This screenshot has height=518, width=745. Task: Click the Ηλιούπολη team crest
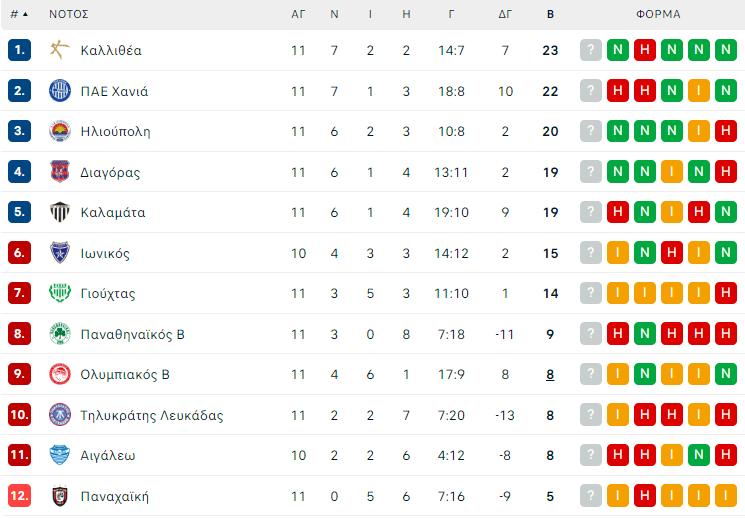pyautogui.click(x=61, y=131)
